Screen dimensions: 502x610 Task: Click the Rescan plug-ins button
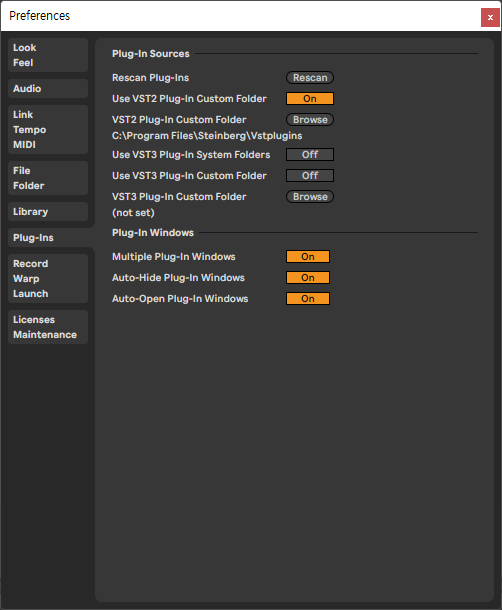(310, 78)
